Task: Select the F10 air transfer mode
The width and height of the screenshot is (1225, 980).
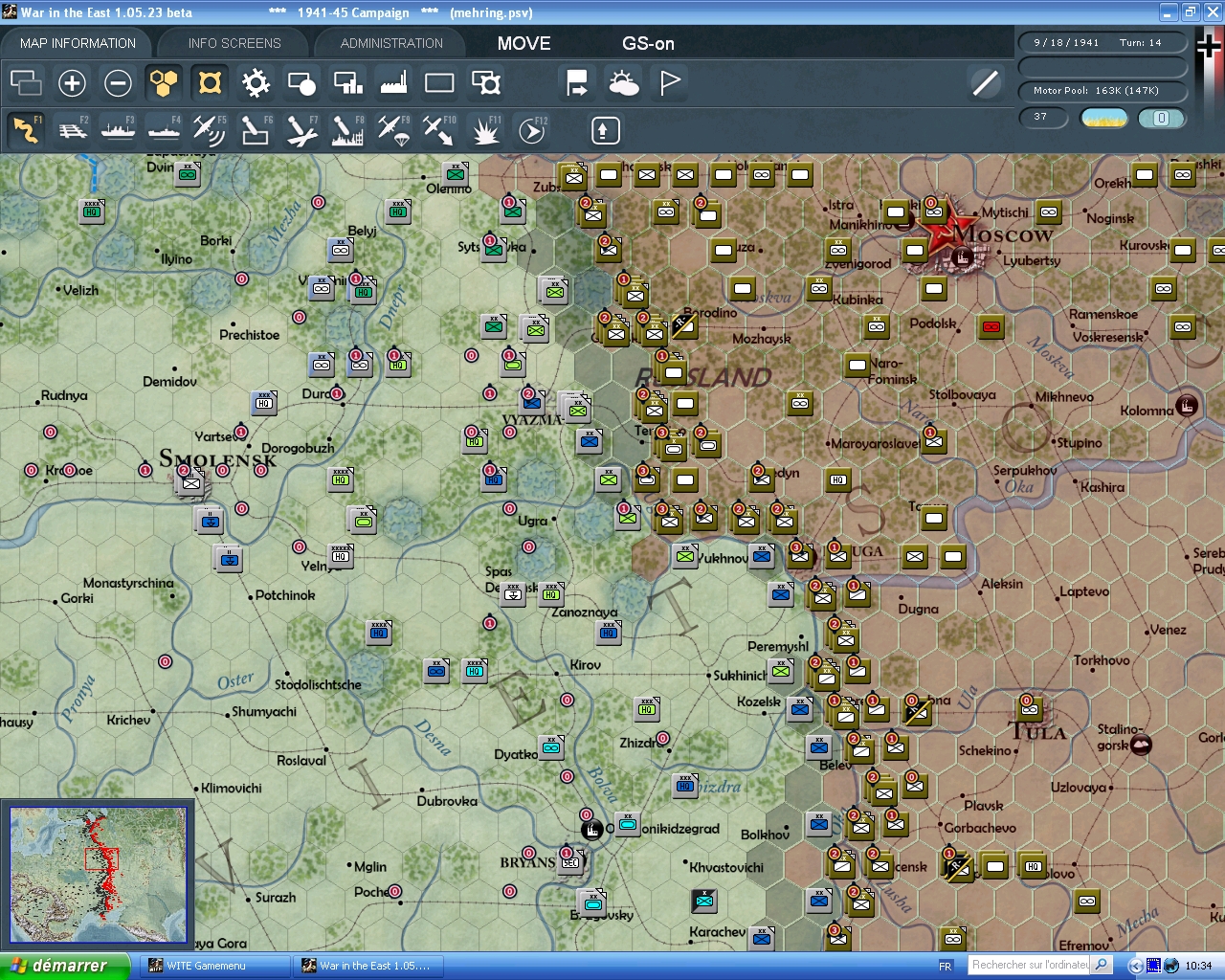Action: click(x=439, y=129)
